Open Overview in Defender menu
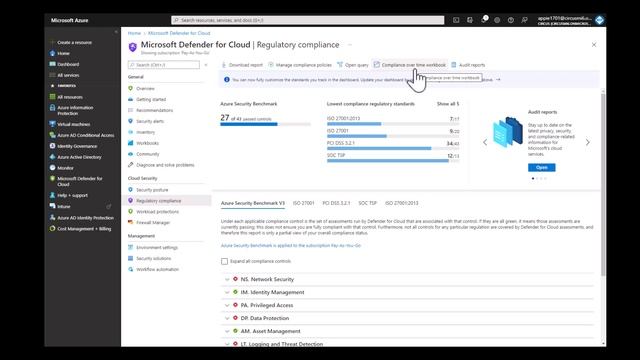 coord(145,89)
